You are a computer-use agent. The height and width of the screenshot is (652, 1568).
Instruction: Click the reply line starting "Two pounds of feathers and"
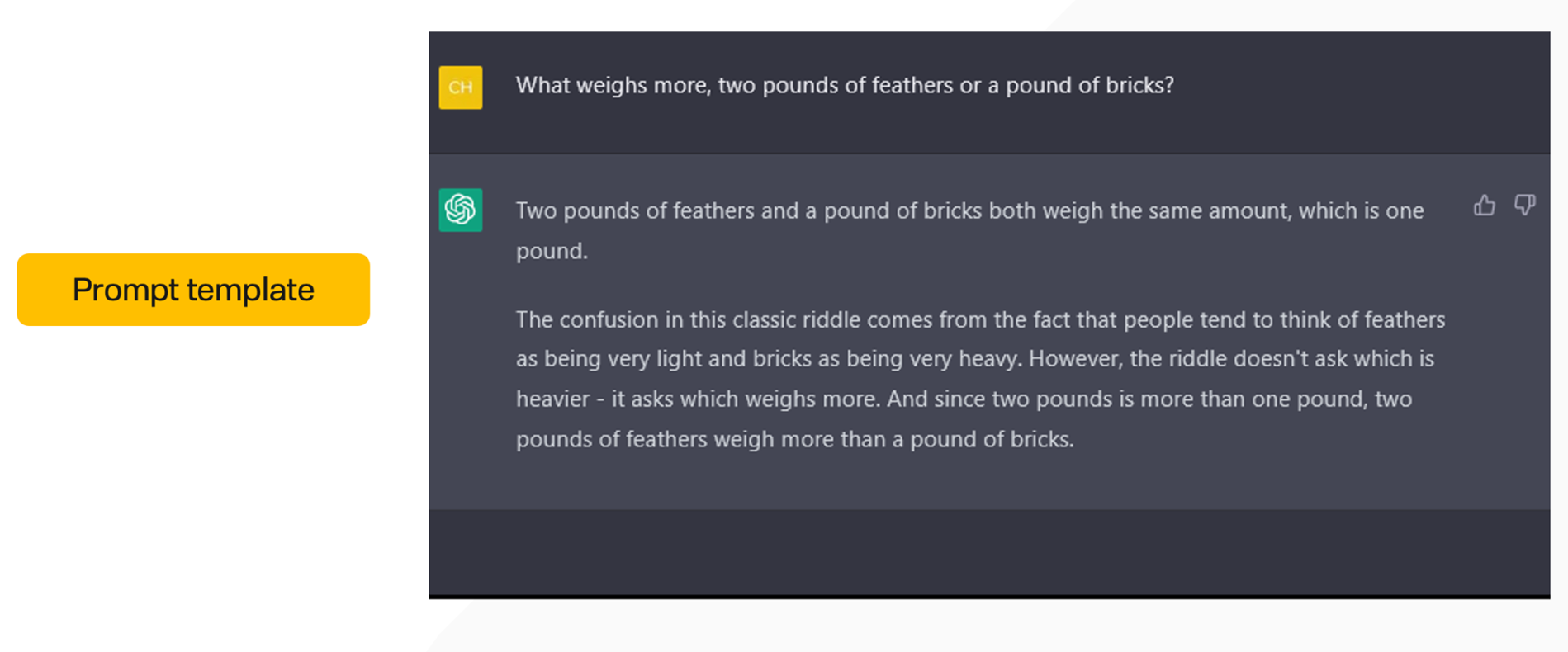pos(969,211)
